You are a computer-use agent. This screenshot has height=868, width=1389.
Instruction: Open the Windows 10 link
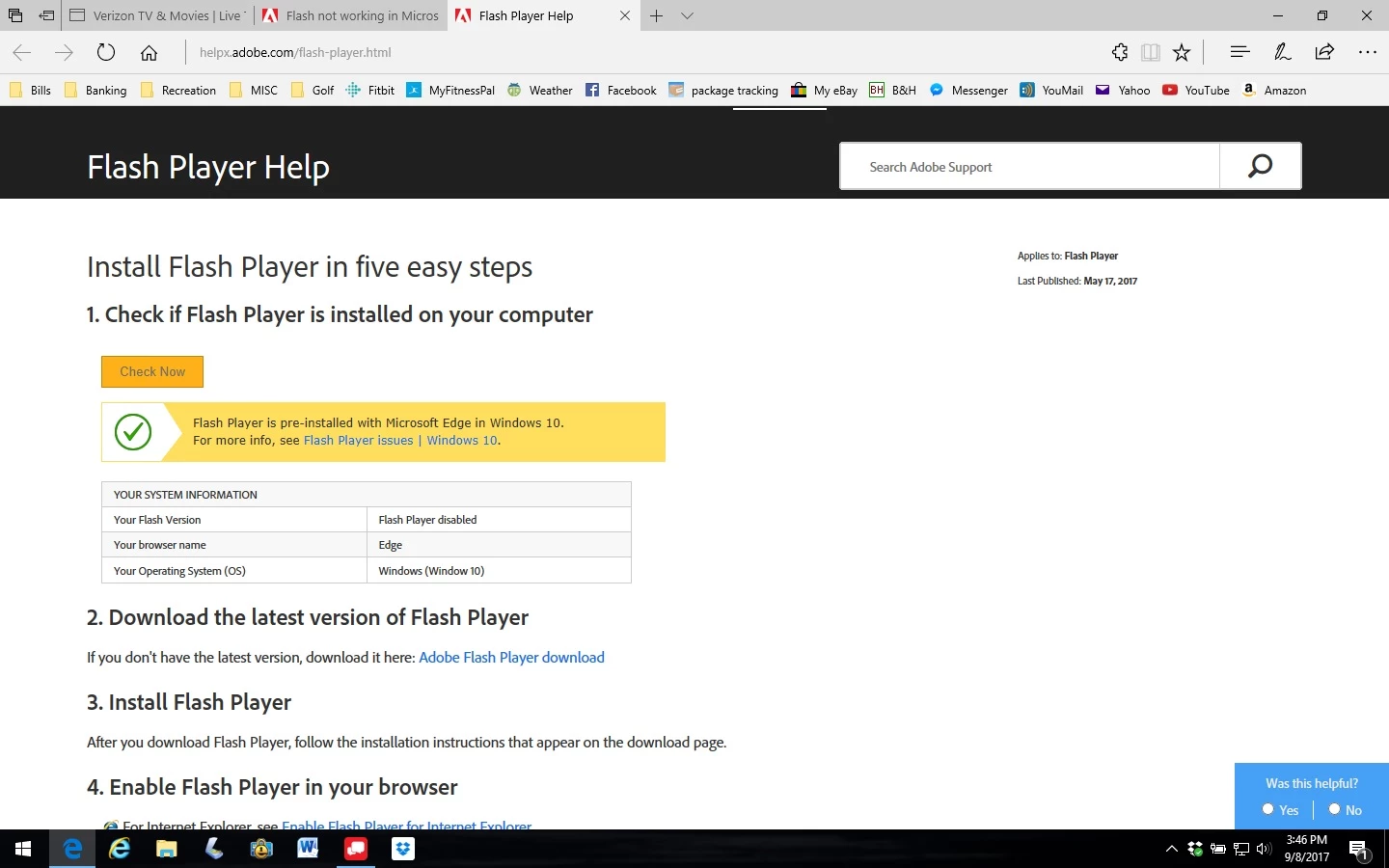(462, 441)
